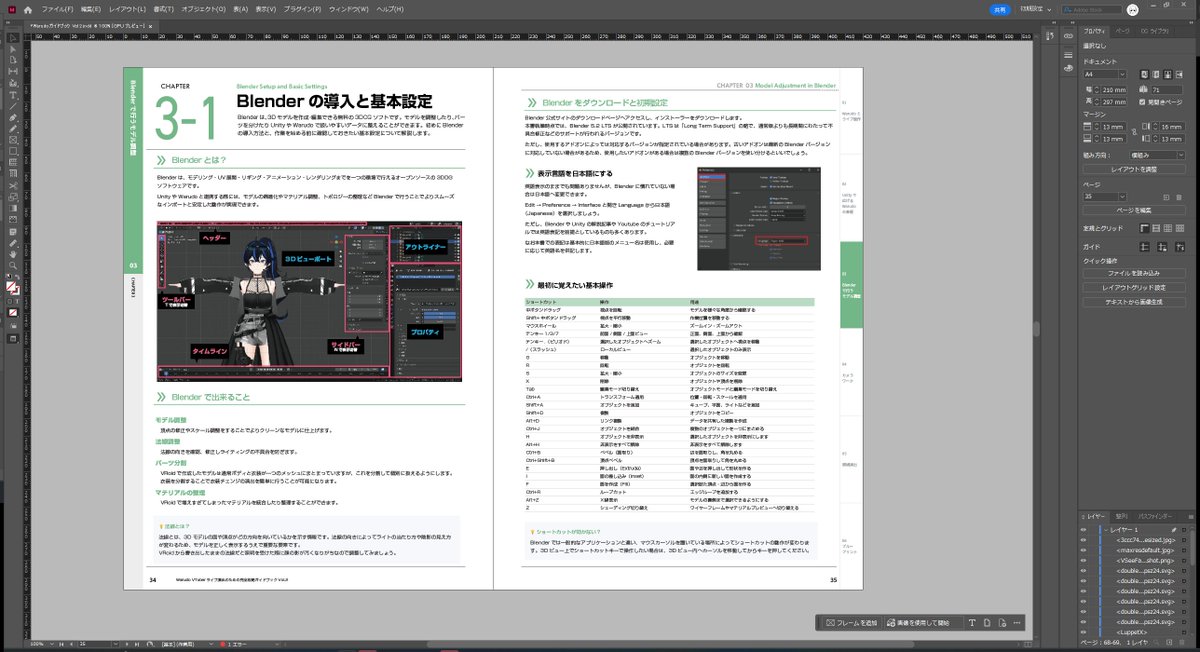The image size is (1200, 652).
Task: Click selection square of maxresdefault.jpg row
Action: click(x=1184, y=550)
